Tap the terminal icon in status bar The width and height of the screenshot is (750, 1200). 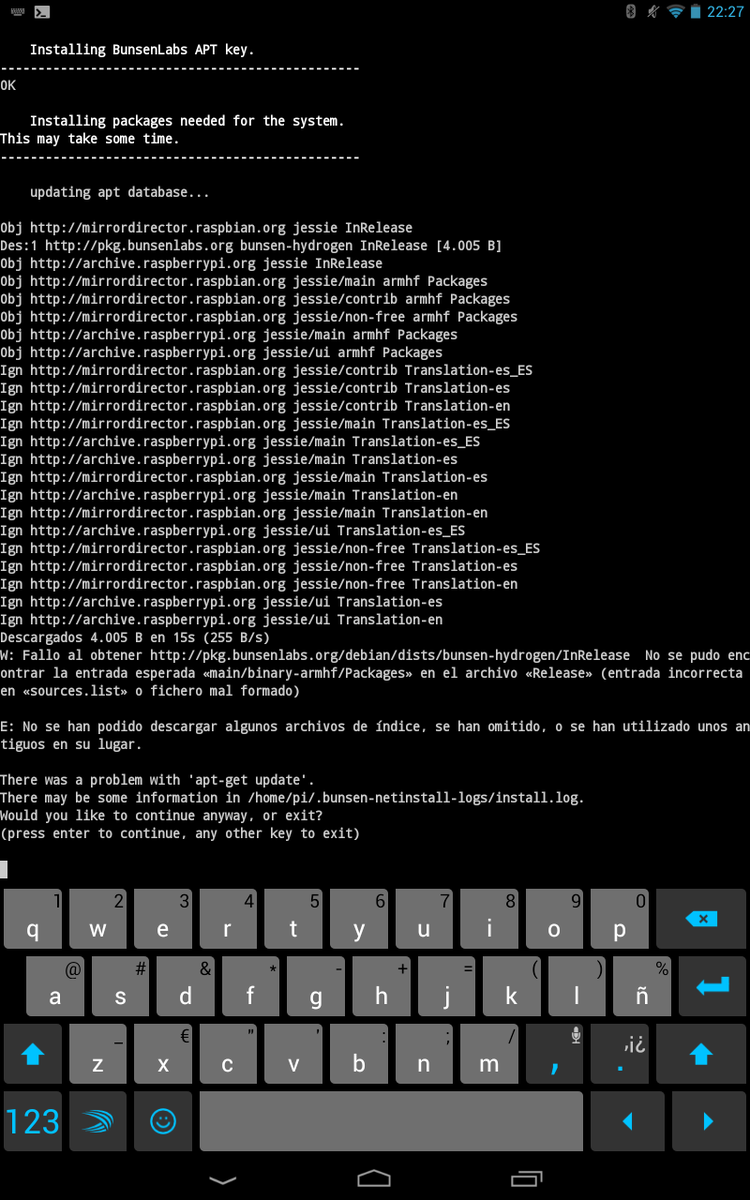[x=41, y=12]
